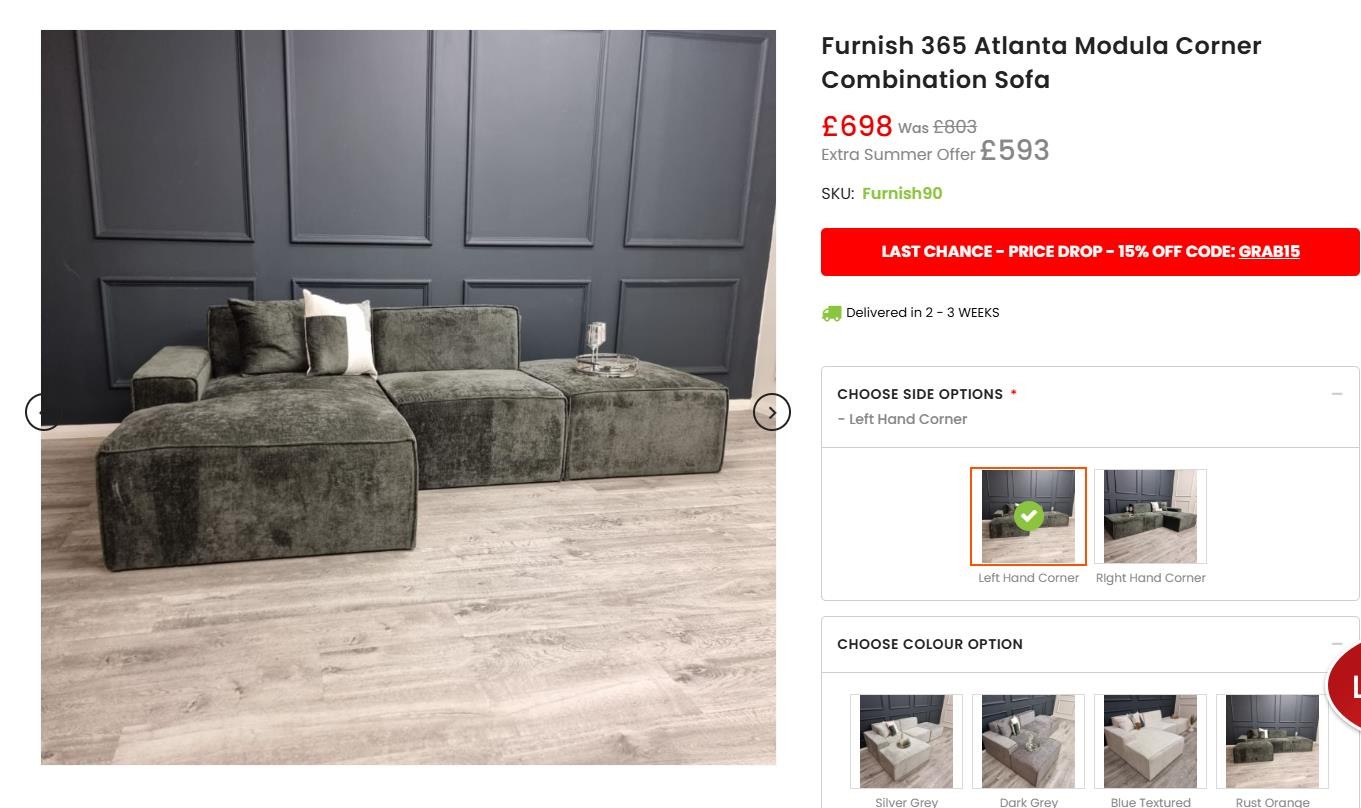Go to next product image arrow
Viewport: 1361px width, 808px height.
pyautogui.click(x=771, y=412)
